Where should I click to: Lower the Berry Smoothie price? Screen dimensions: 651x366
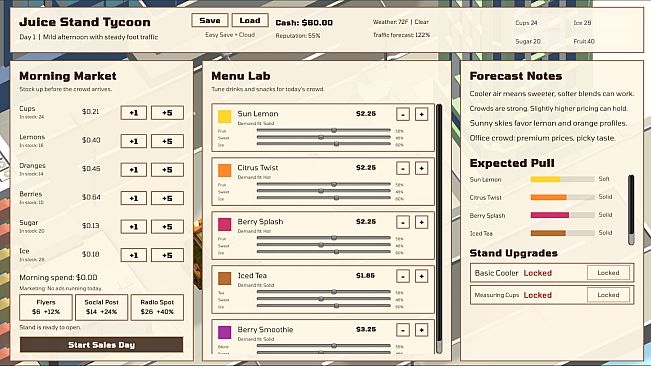[x=403, y=330]
